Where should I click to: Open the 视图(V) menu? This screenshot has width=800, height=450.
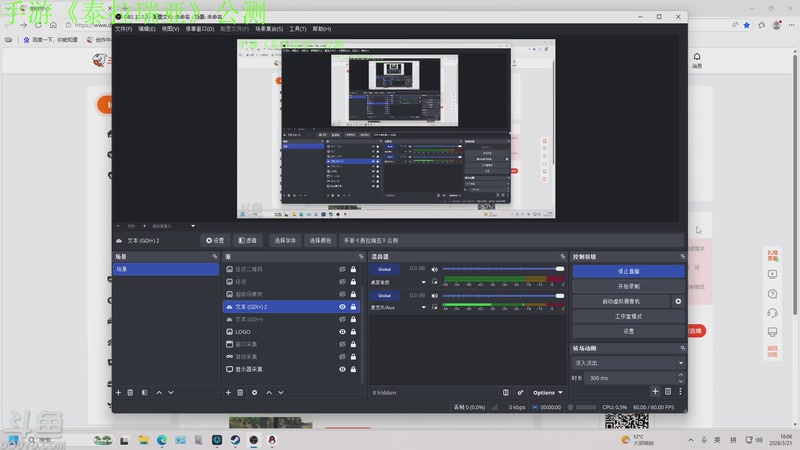coord(170,29)
